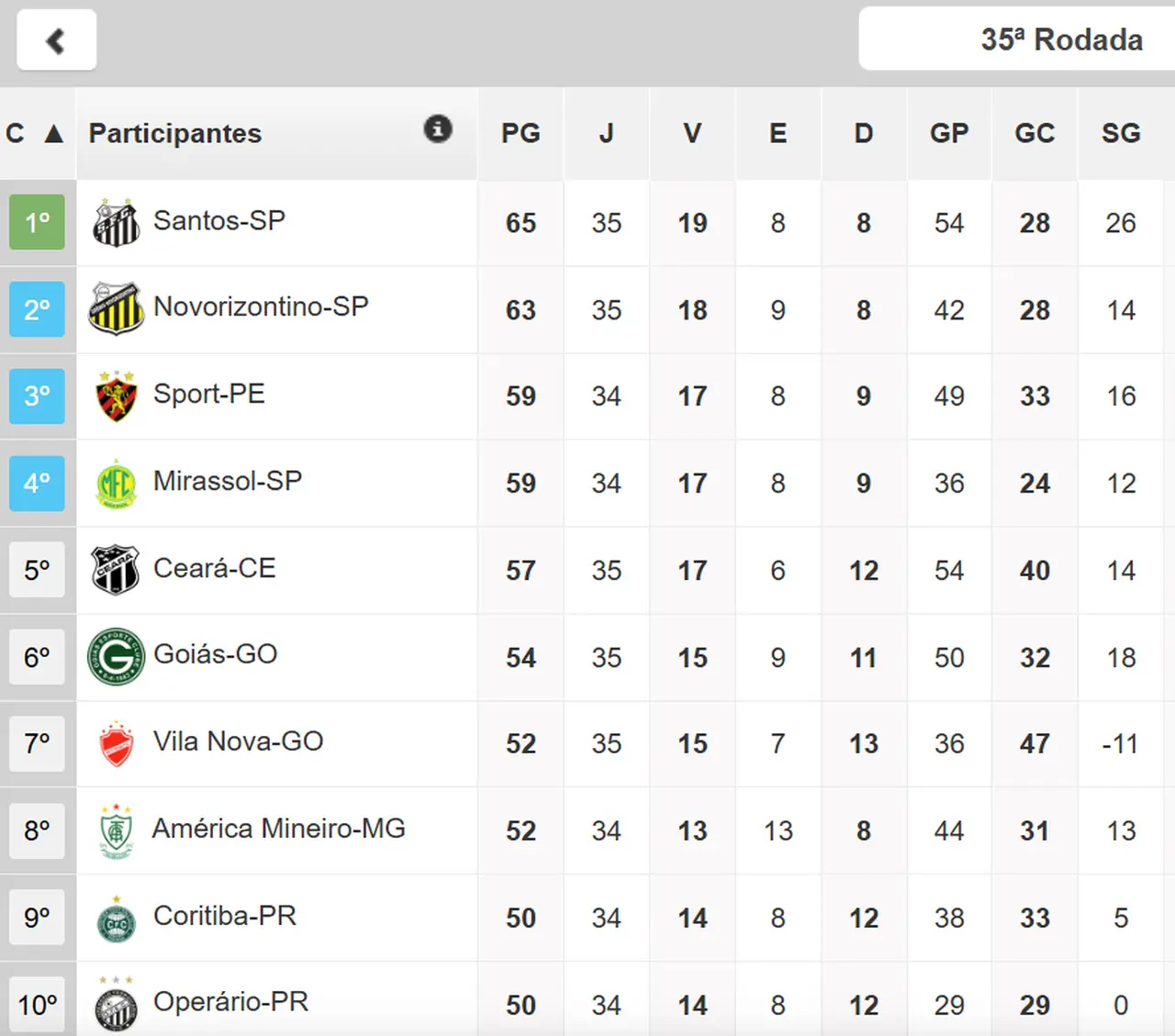The height and width of the screenshot is (1036, 1175).
Task: Click the green 1º position badge
Action: pos(37,222)
